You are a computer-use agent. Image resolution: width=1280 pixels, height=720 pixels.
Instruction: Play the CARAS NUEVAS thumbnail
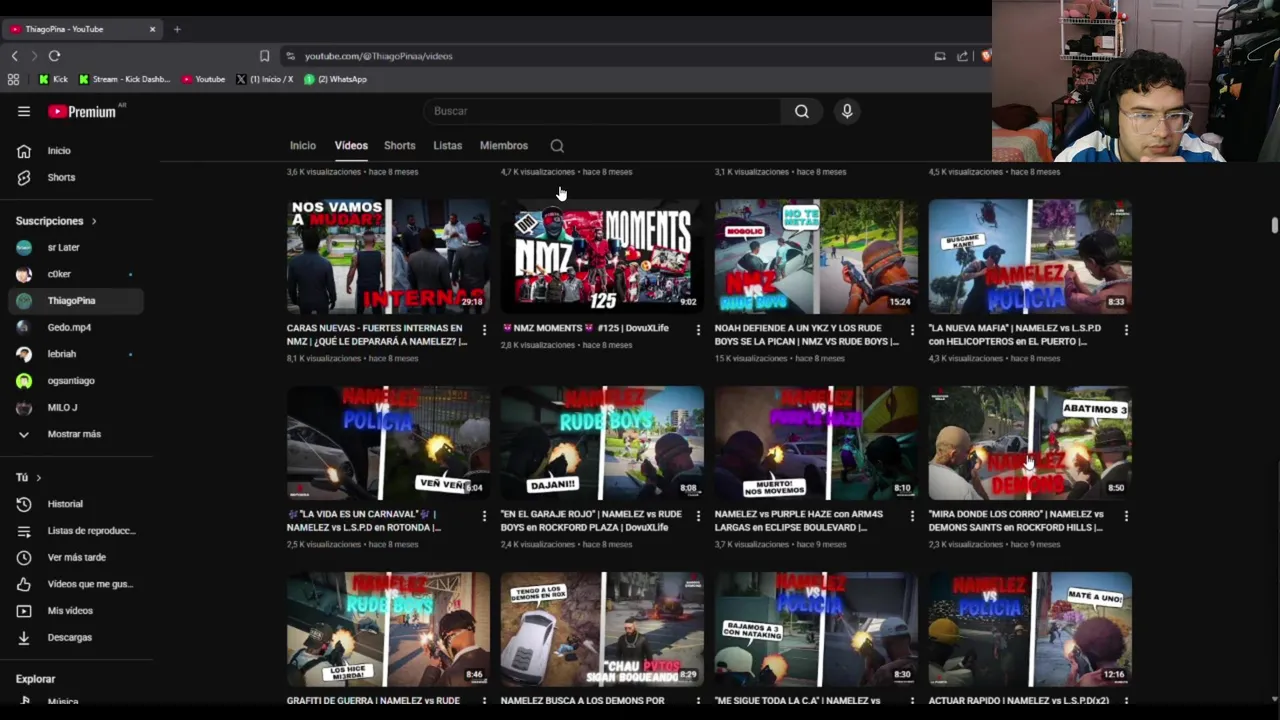pos(388,256)
